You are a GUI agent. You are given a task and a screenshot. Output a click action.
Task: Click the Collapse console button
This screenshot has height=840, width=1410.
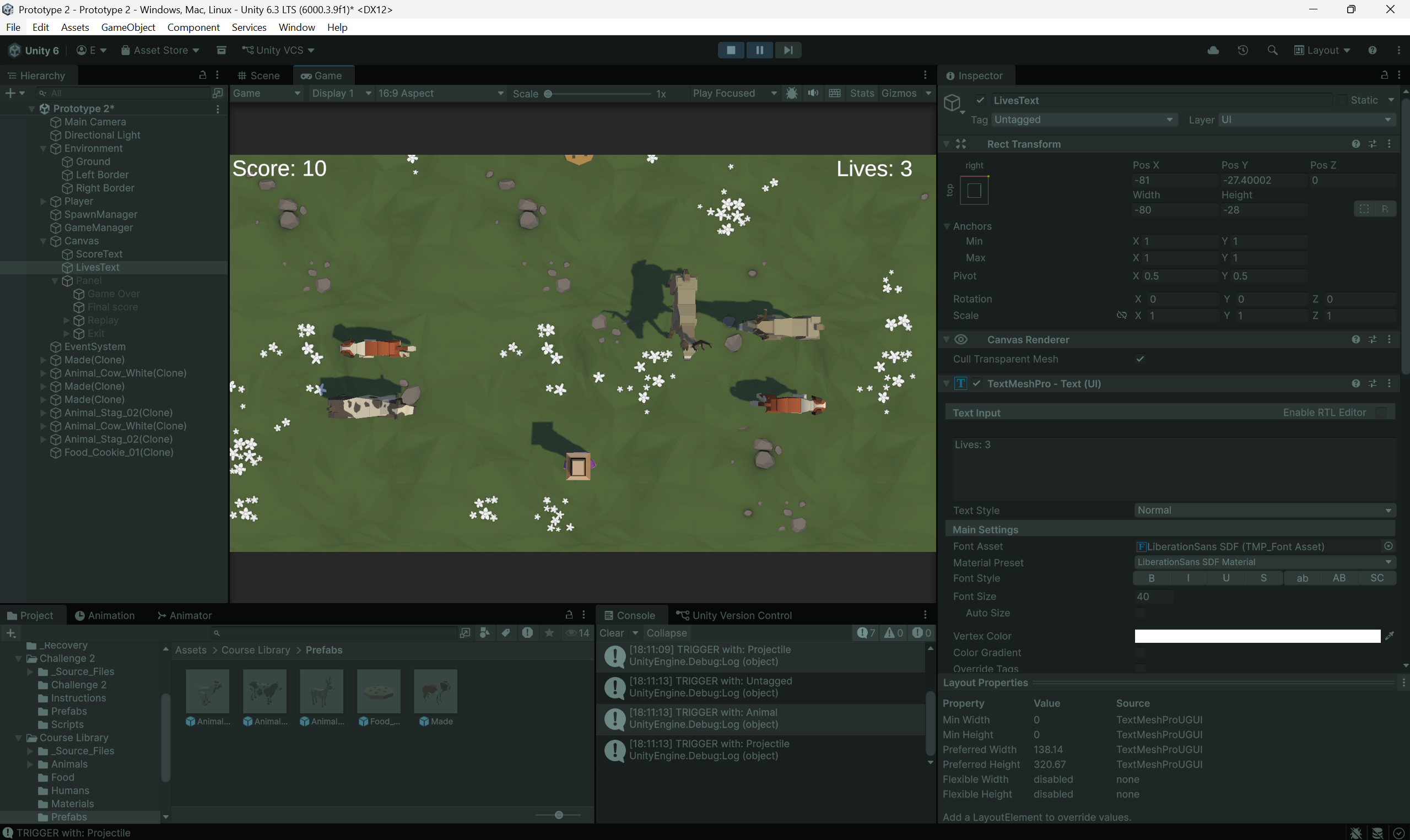667,633
